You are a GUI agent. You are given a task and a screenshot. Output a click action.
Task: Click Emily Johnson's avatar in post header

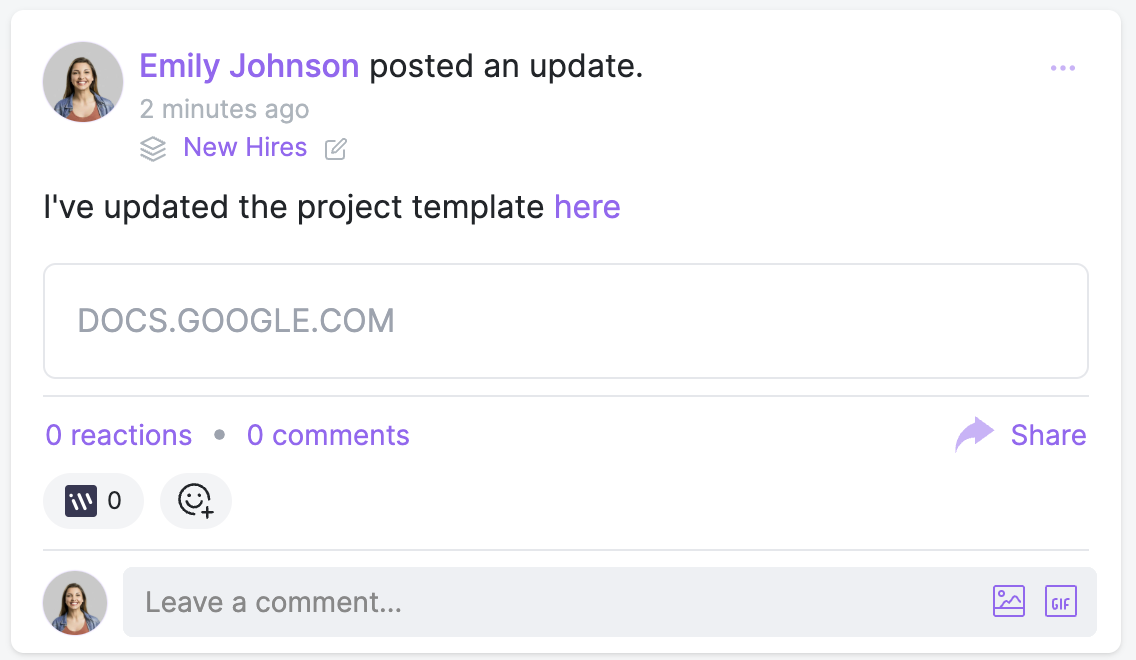point(83,82)
